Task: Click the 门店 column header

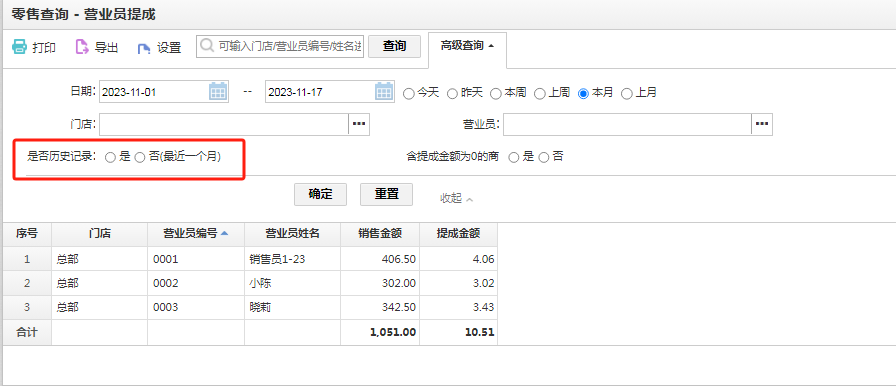Action: (x=99, y=233)
